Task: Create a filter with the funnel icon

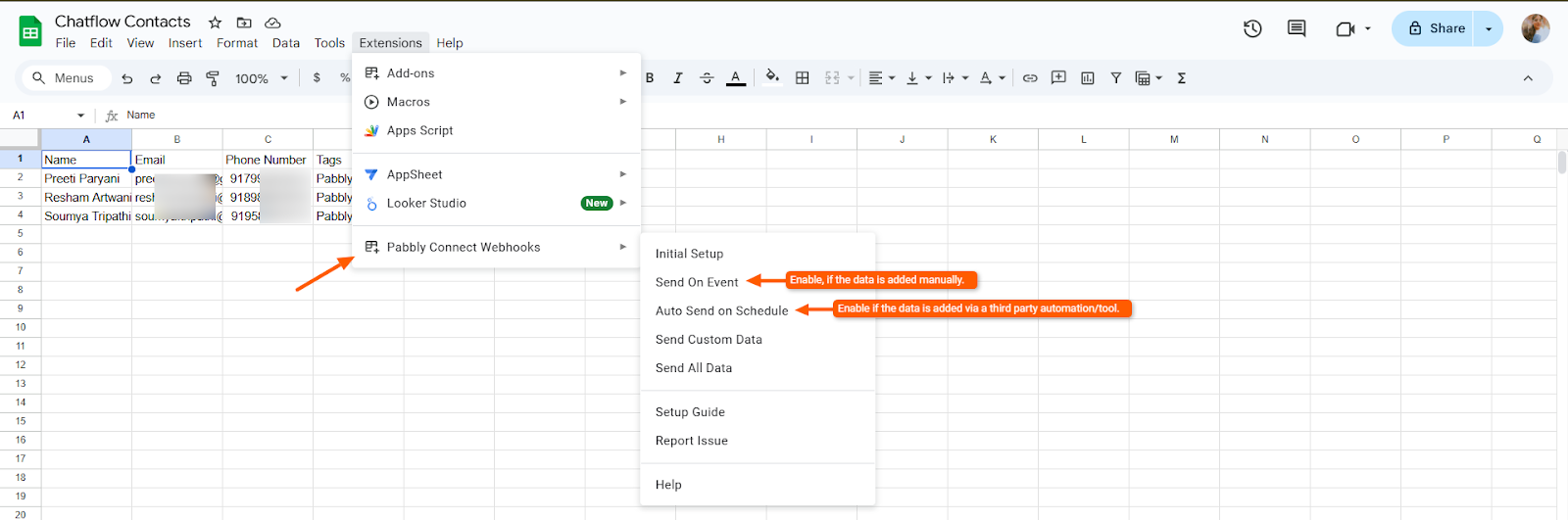Action: 1115,78
